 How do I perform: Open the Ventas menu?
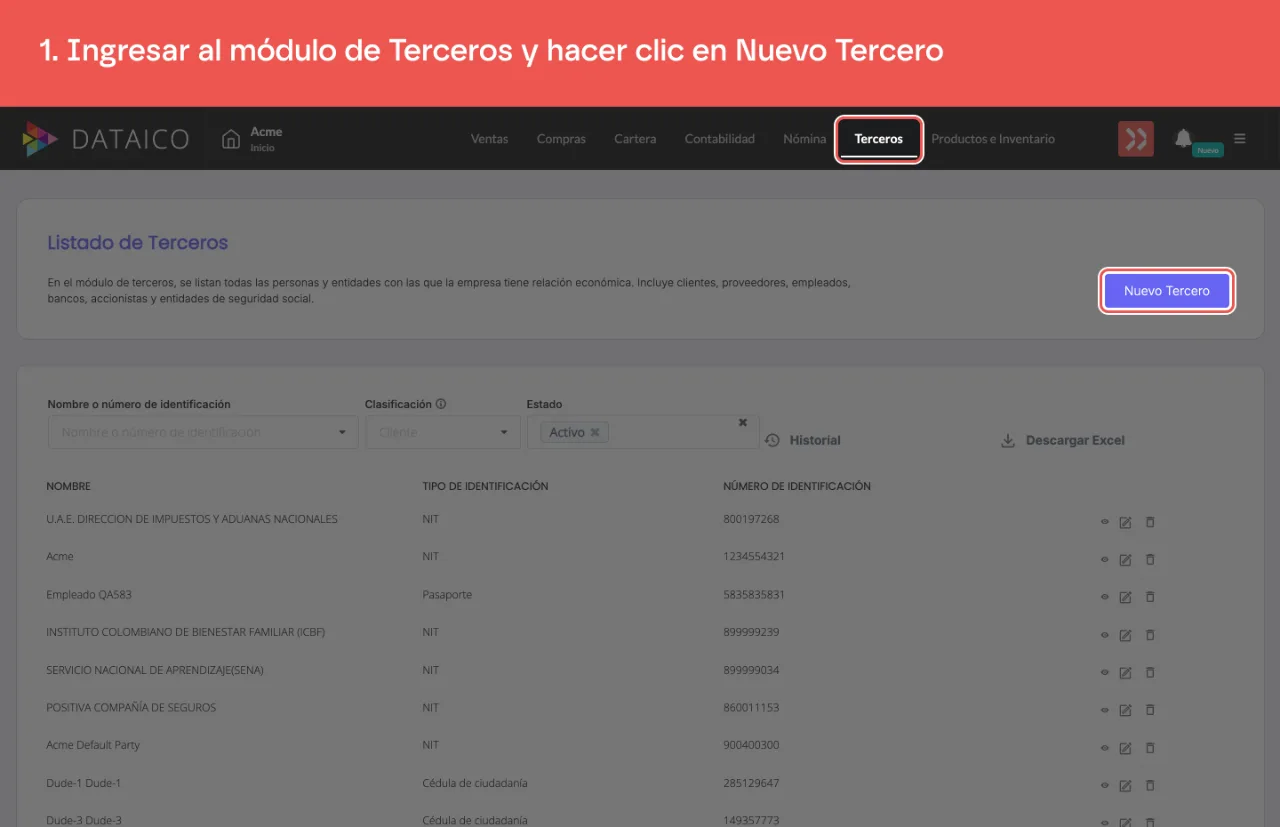(490, 139)
